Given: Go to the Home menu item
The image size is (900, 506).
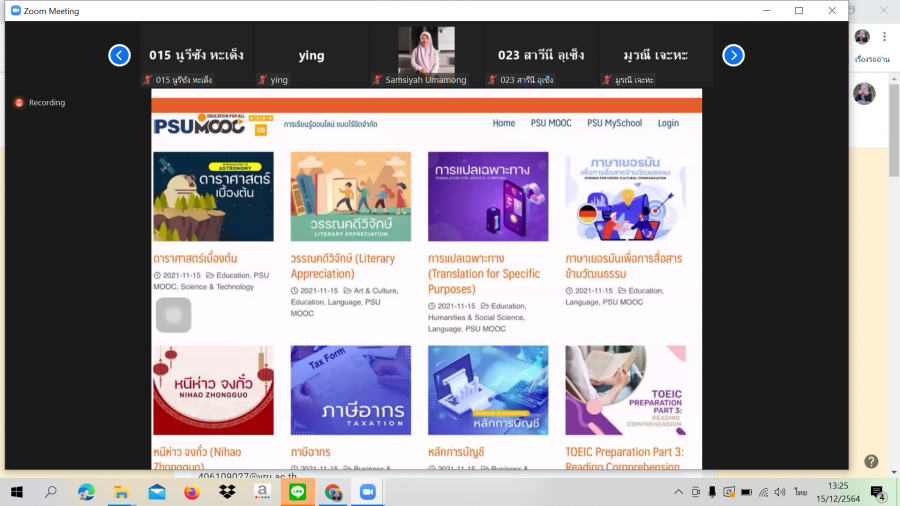Looking at the screenshot, I should (504, 123).
